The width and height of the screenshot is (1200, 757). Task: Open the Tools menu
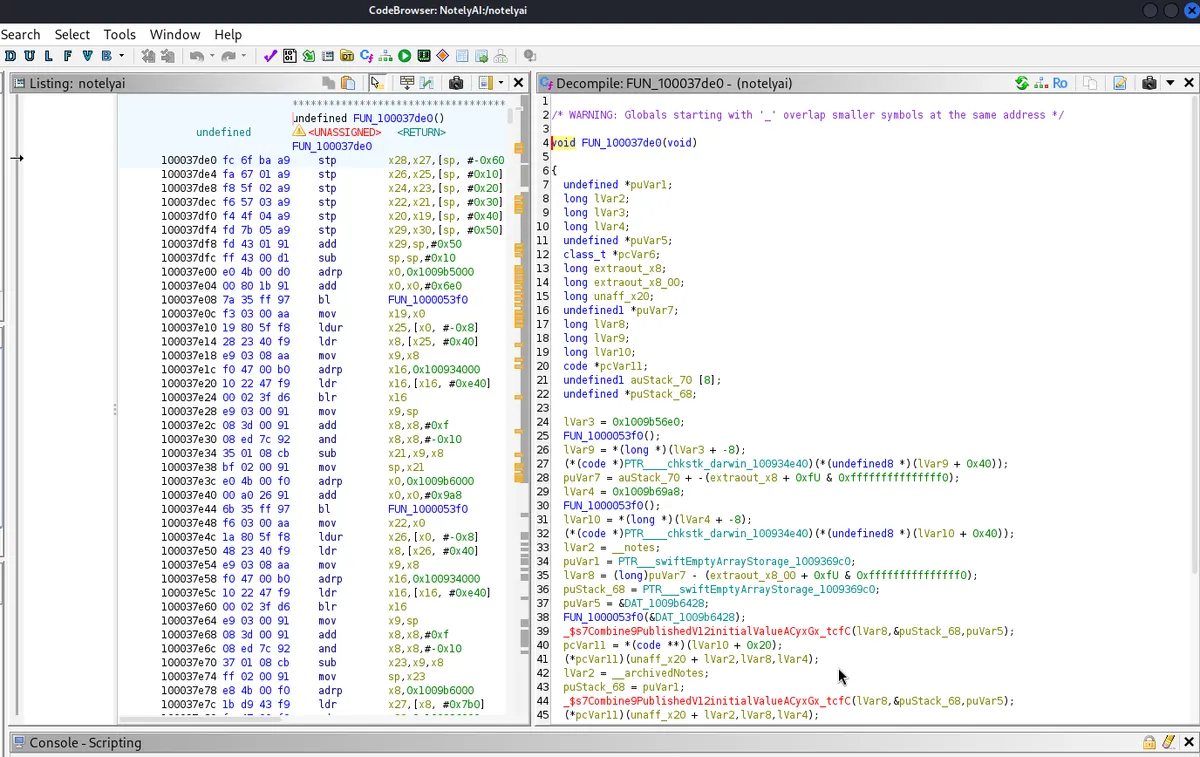click(120, 34)
